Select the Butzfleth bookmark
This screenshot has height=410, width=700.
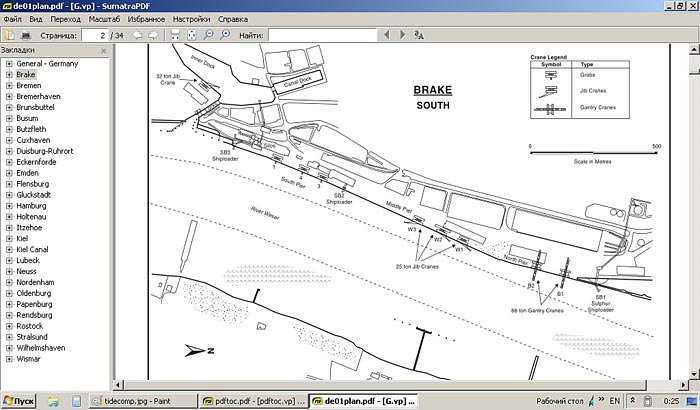[31, 129]
